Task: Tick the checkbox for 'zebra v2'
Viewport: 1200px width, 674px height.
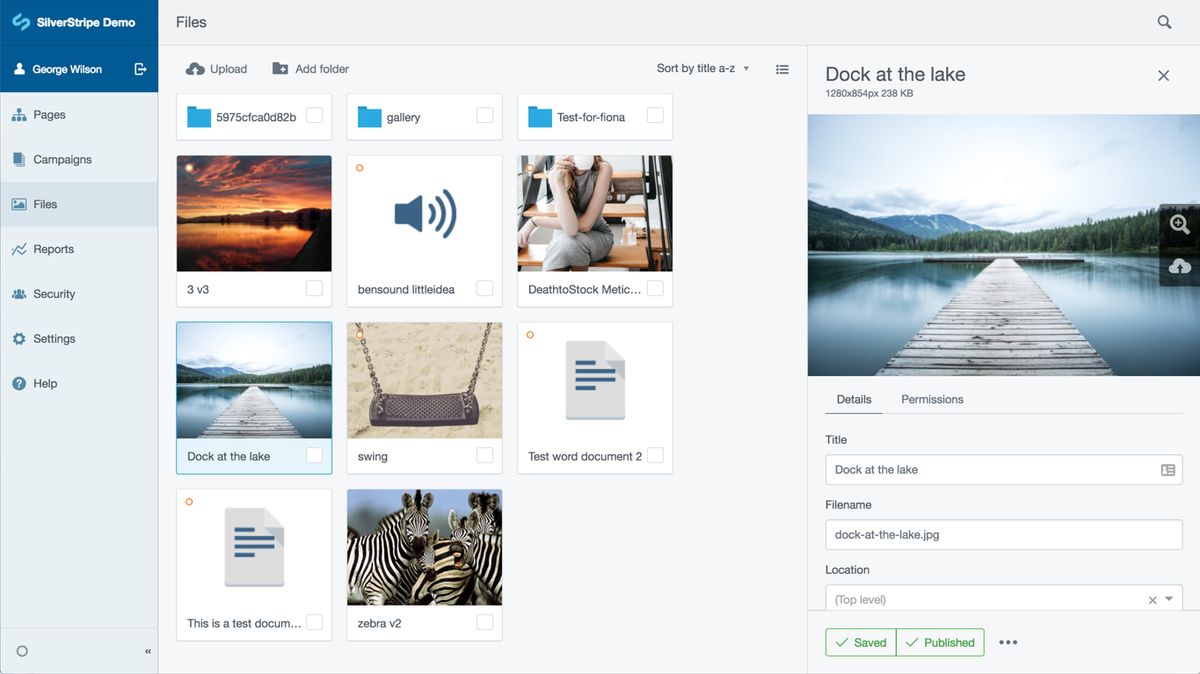Action: 485,621
